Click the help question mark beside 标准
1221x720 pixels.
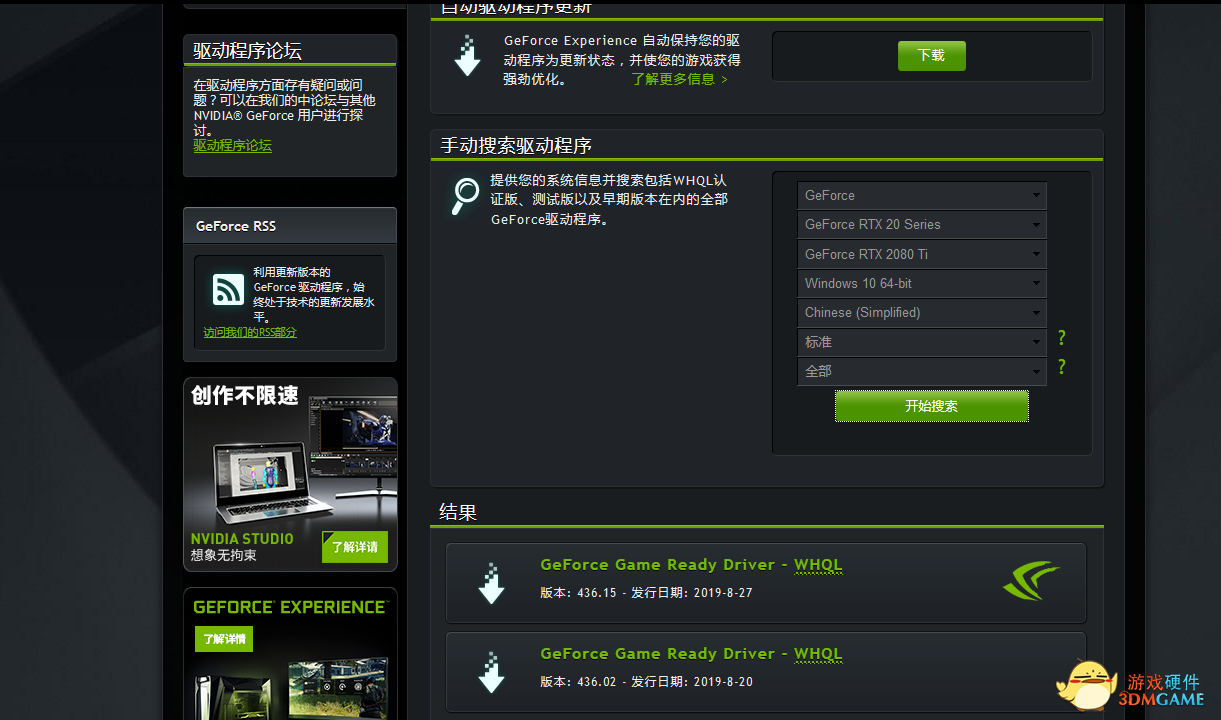1062,338
